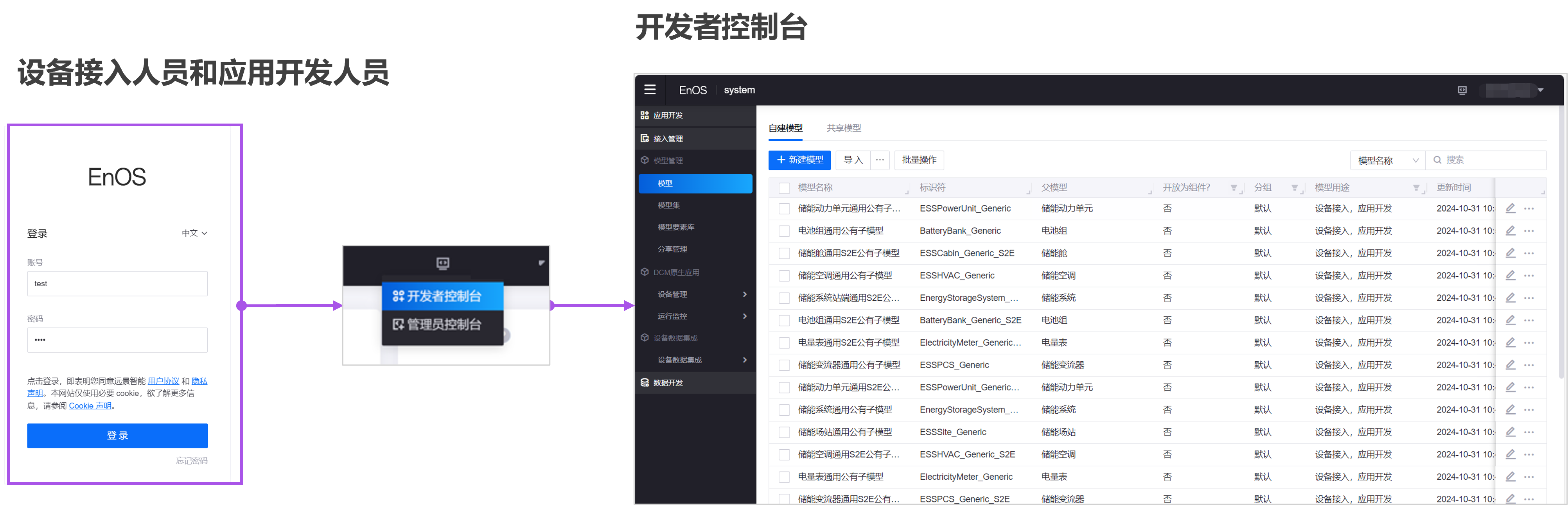Click the 设备数据集成 group cube icon
The image size is (1568, 513).
[x=645, y=338]
